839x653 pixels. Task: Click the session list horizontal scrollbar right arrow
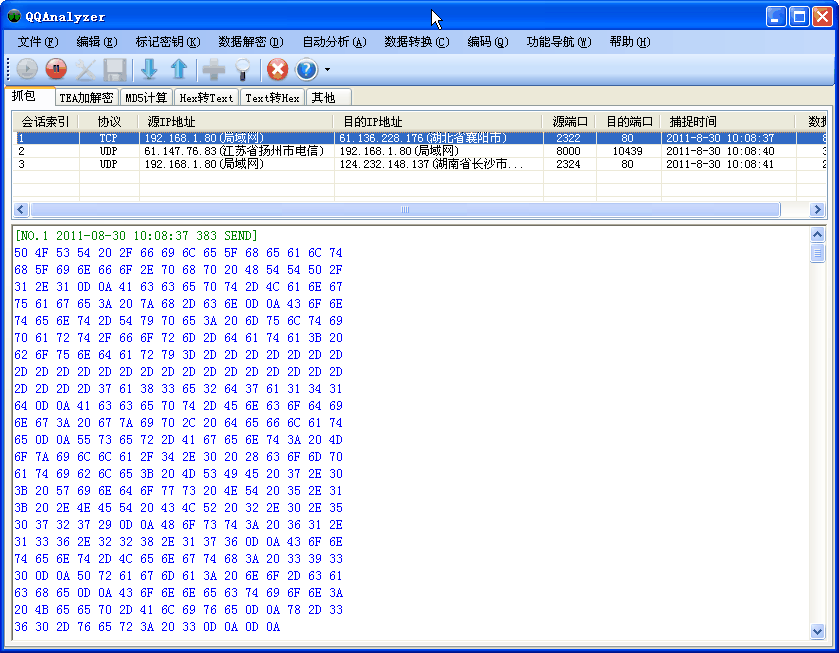coord(817,210)
